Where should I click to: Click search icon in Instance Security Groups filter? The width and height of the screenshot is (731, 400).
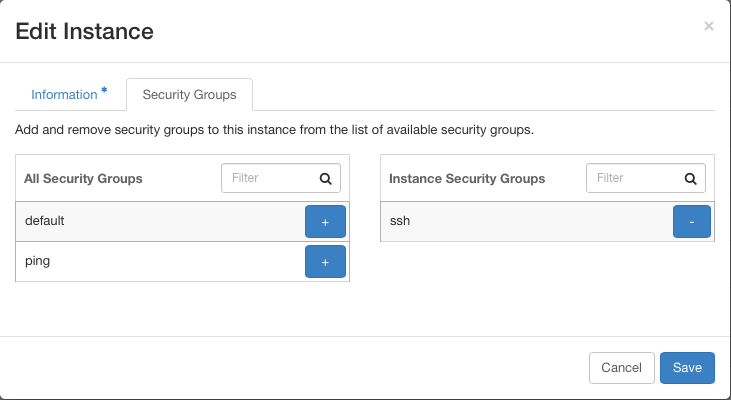pyautogui.click(x=690, y=178)
